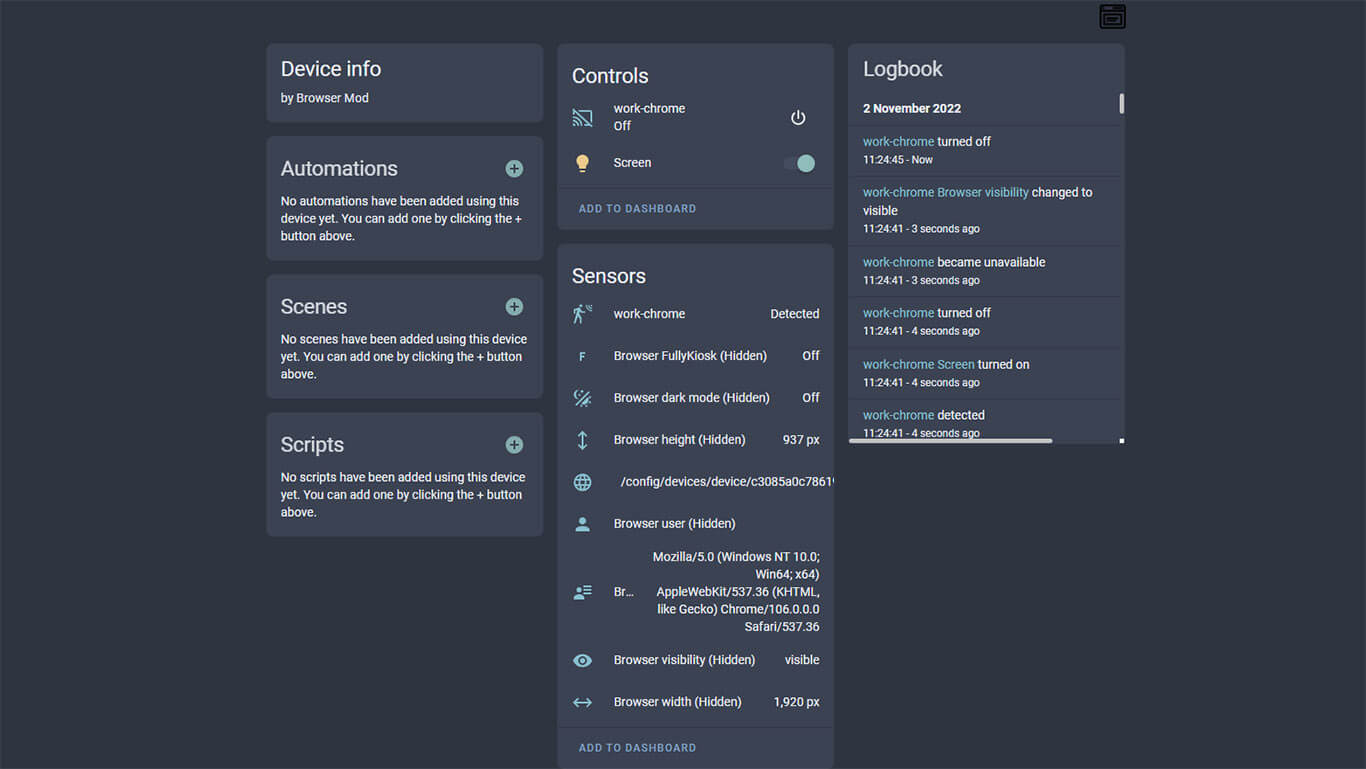
Task: Click the globe icon for browser path
Action: point(583,482)
